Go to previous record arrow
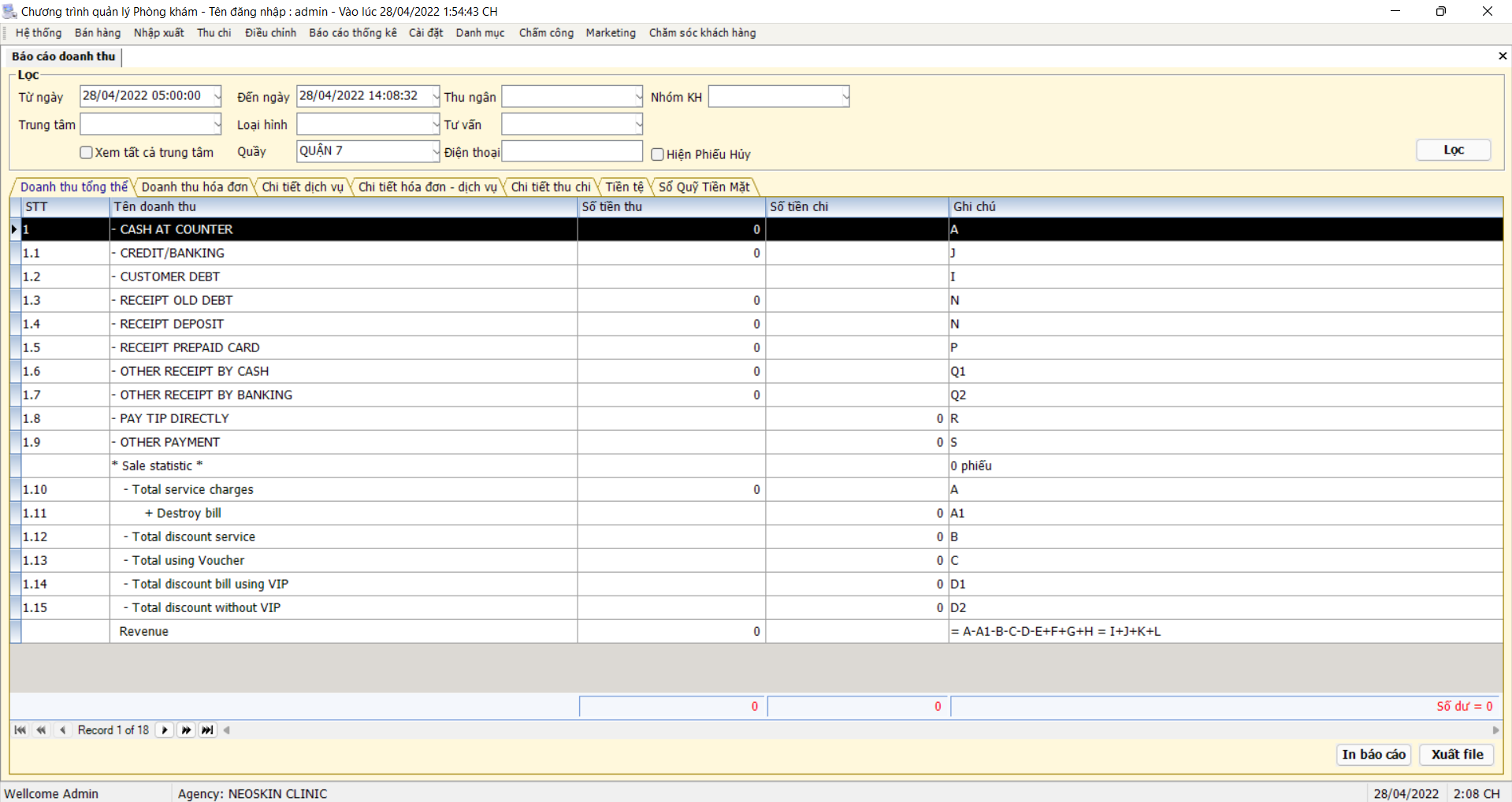The image size is (1512, 802). [x=62, y=730]
